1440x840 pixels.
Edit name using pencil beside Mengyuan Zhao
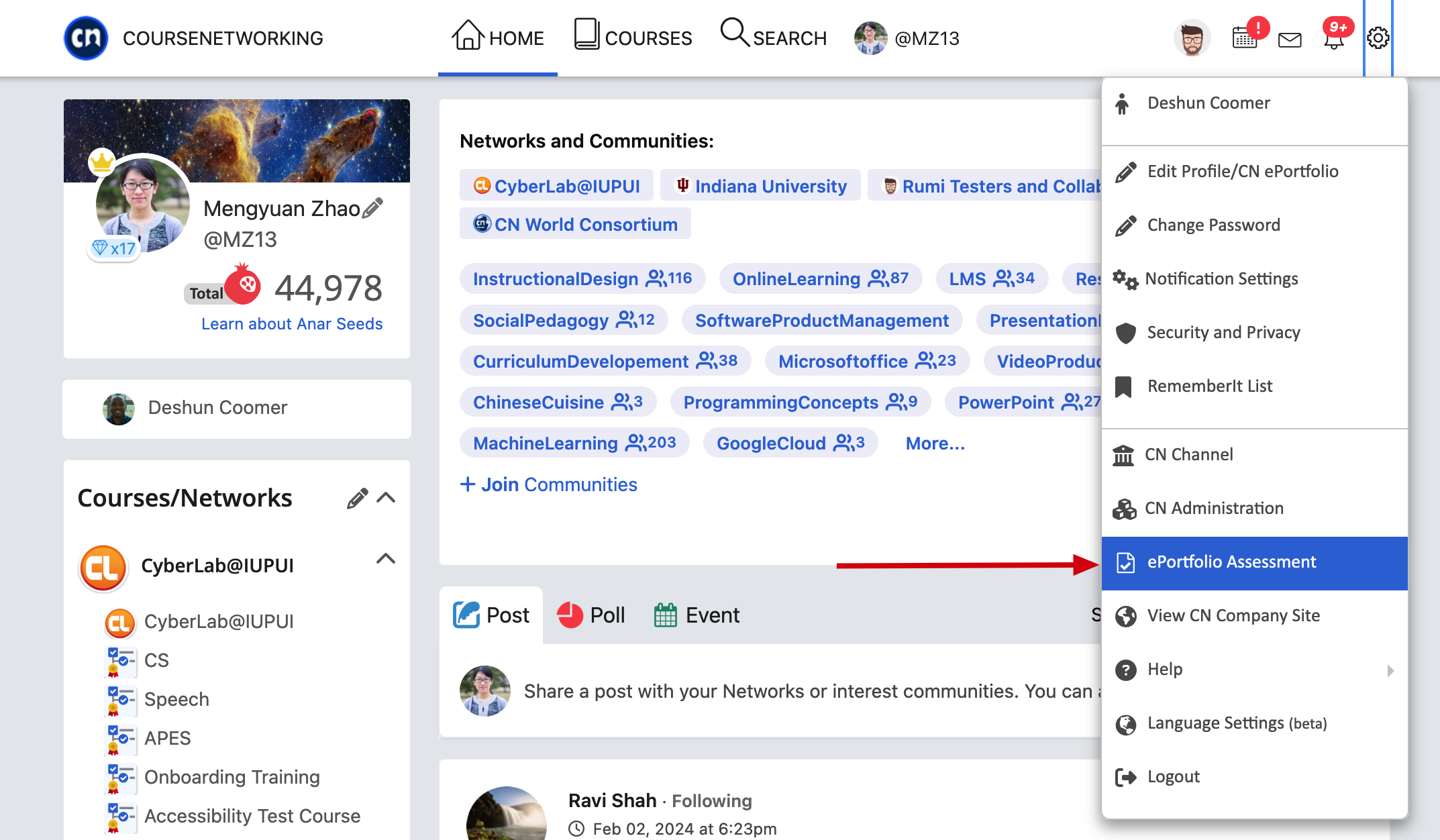coord(373,207)
